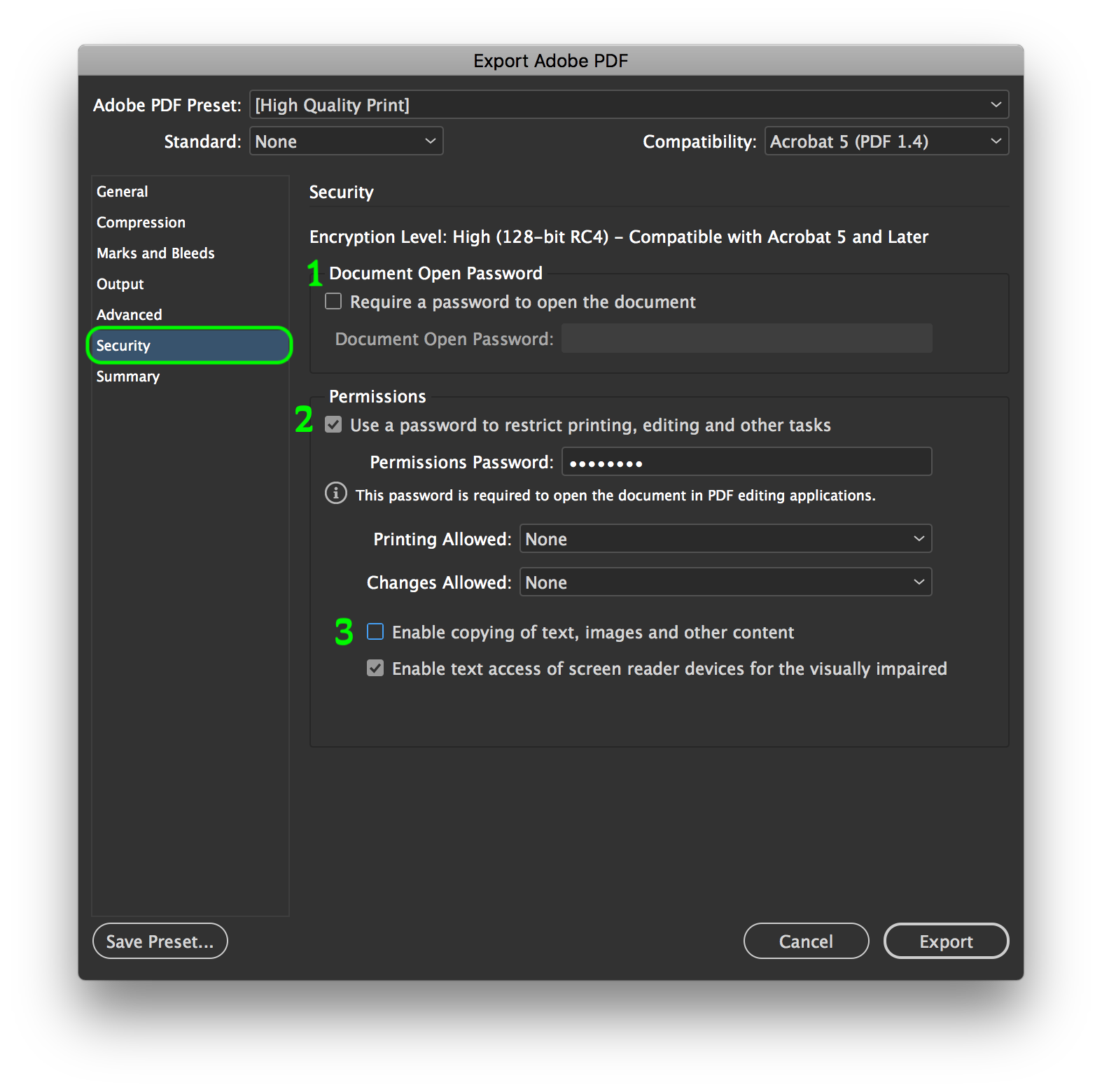
Task: View the Summary section
Action: (x=190, y=377)
